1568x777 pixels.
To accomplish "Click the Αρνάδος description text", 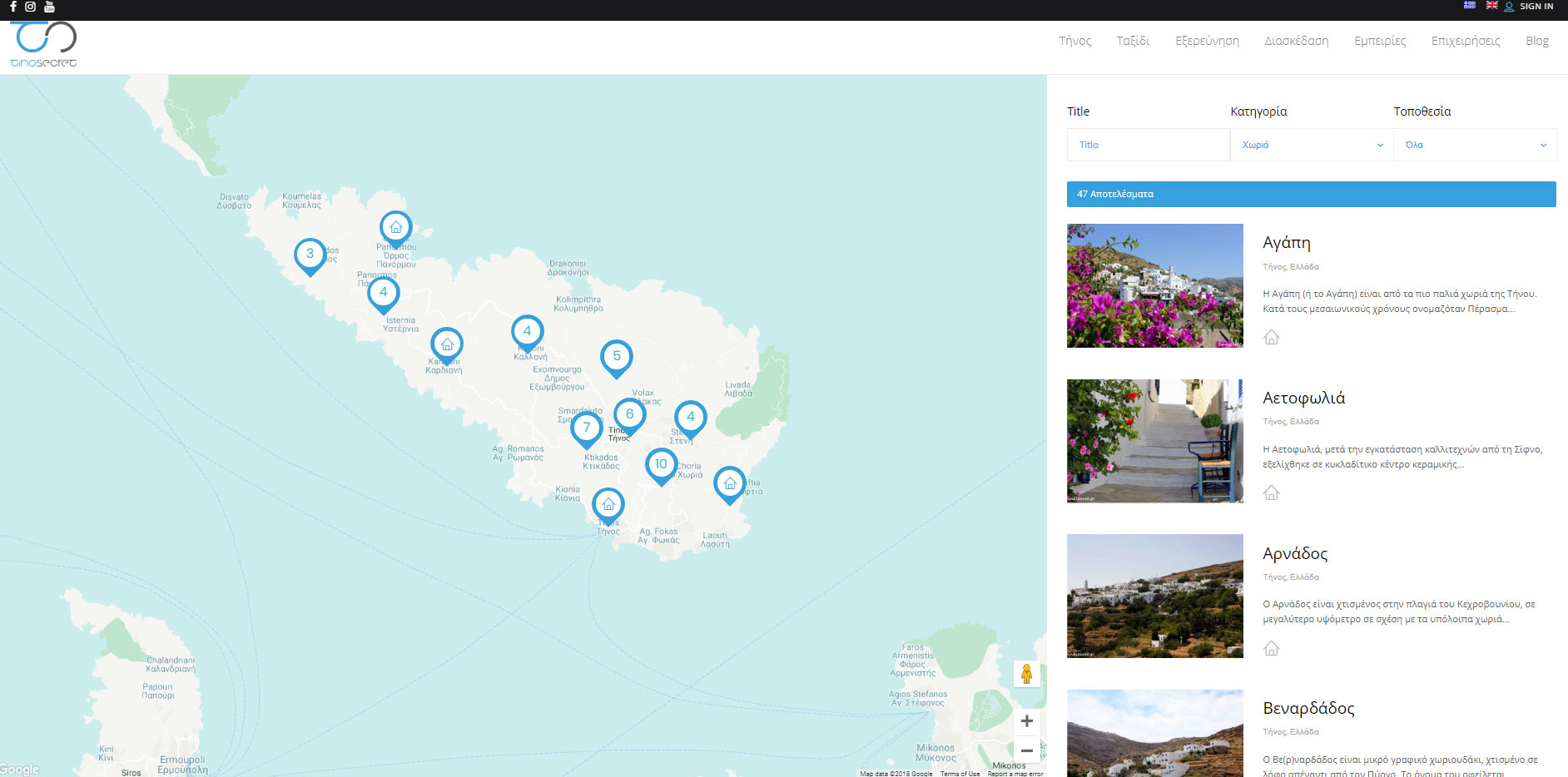I will (x=1399, y=611).
